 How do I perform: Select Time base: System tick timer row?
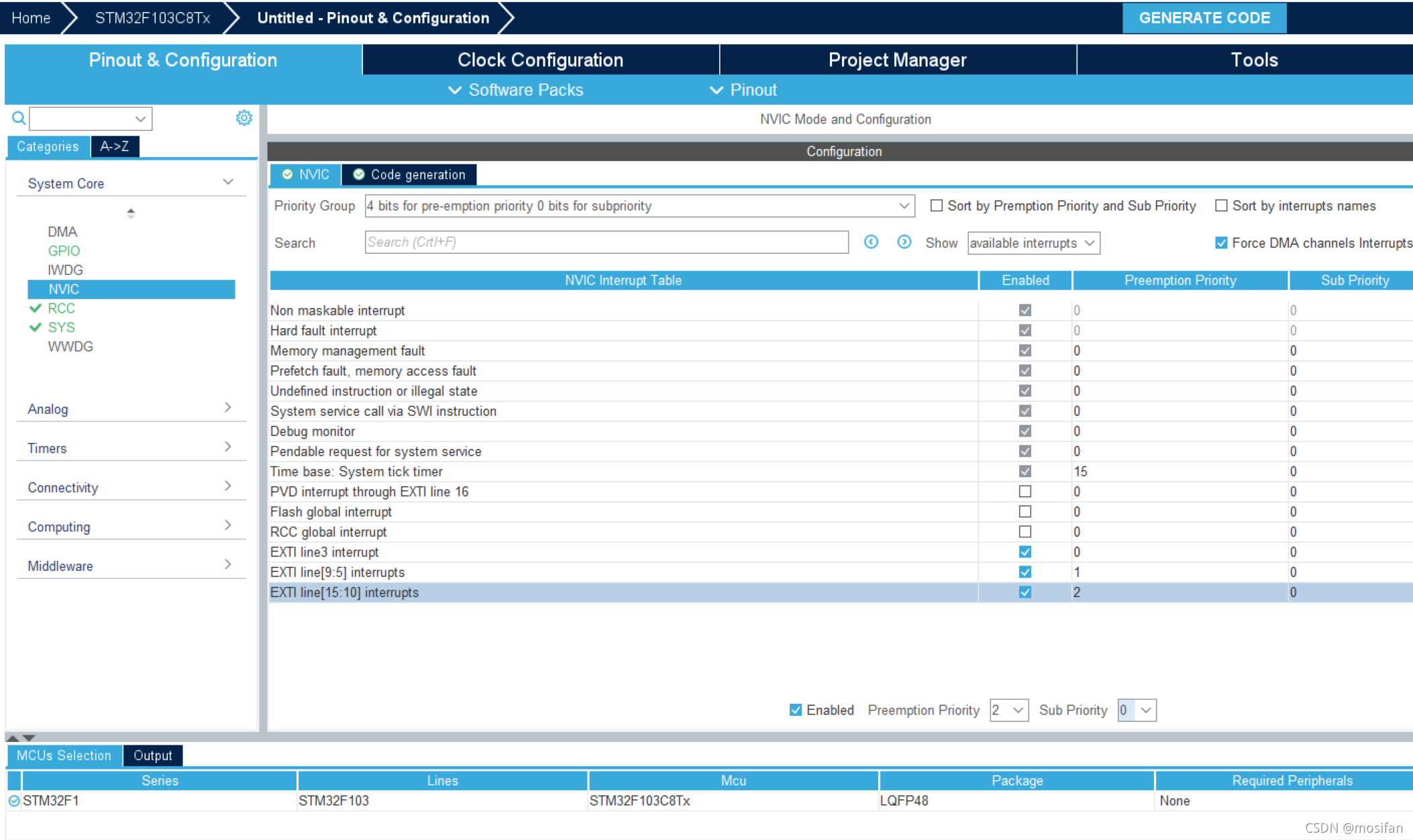point(841,472)
